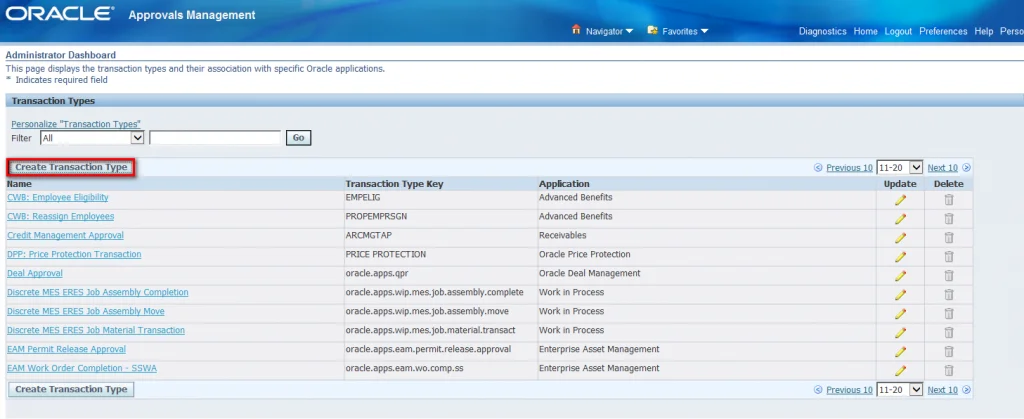Update Discrete MES ERES Job Assembly Completion
Image resolution: width=1024 pixels, height=419 pixels.
(x=900, y=294)
